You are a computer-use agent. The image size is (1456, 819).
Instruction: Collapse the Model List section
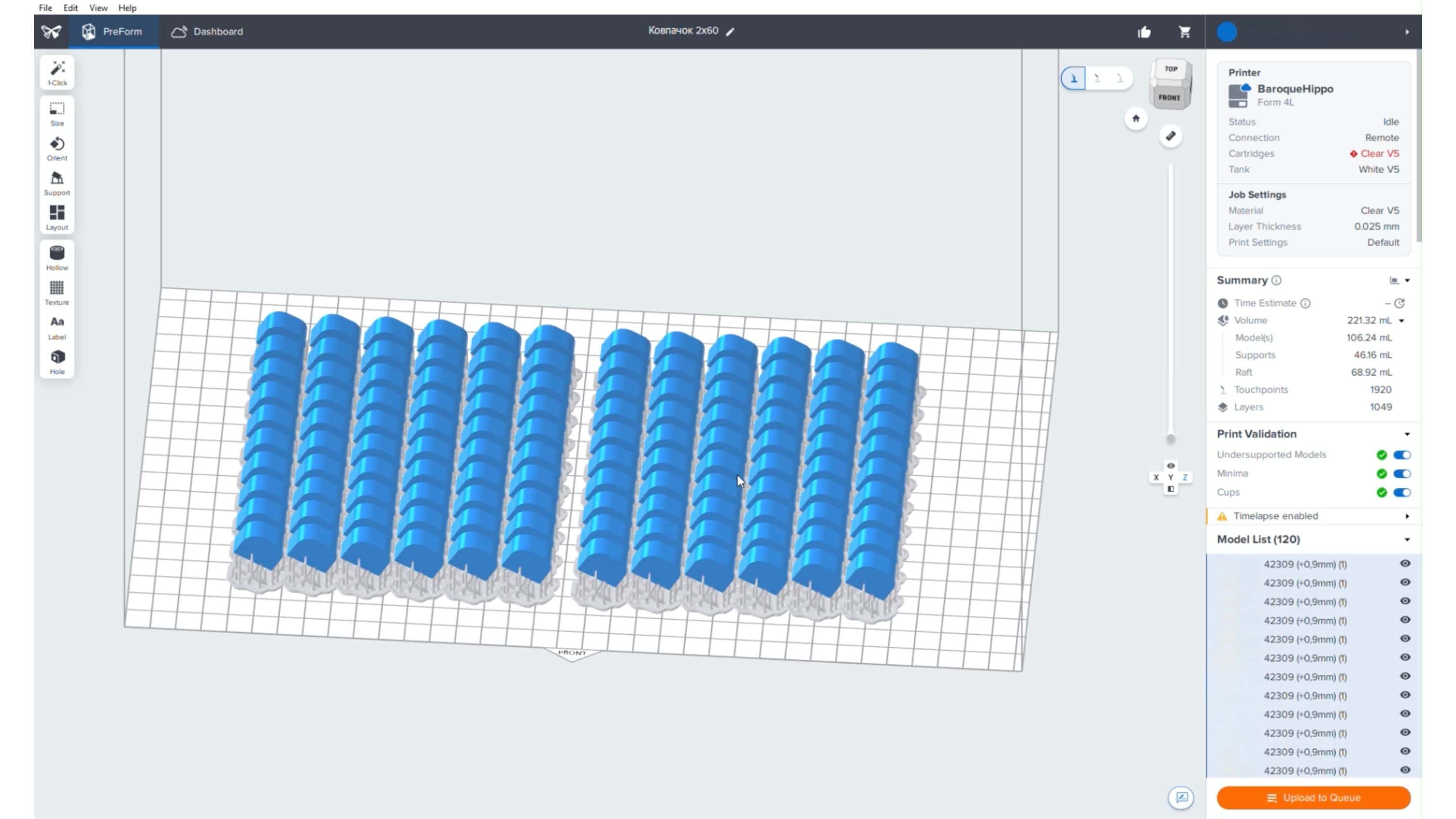coord(1407,539)
